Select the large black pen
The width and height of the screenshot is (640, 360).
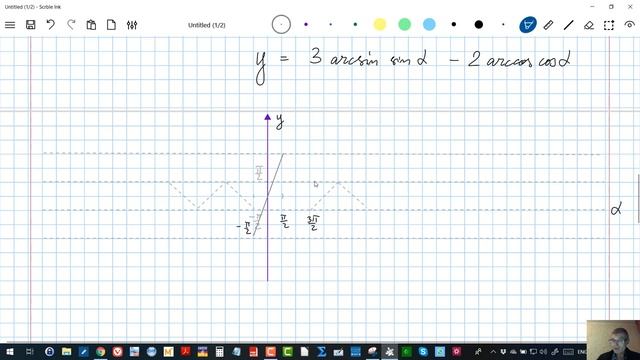[x=479, y=24]
